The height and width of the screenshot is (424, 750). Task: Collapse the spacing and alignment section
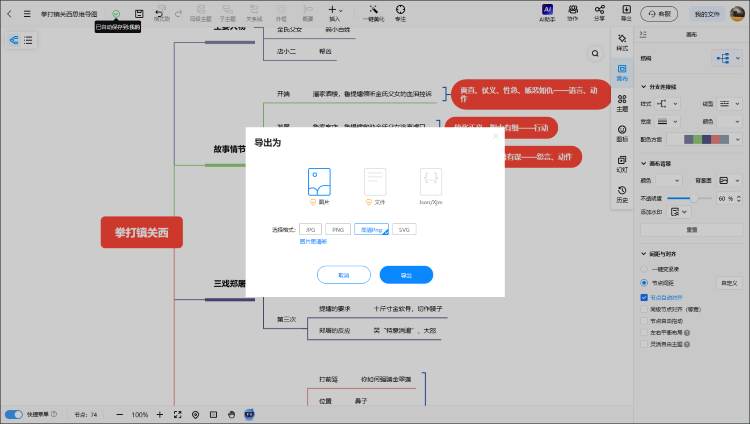(644, 254)
